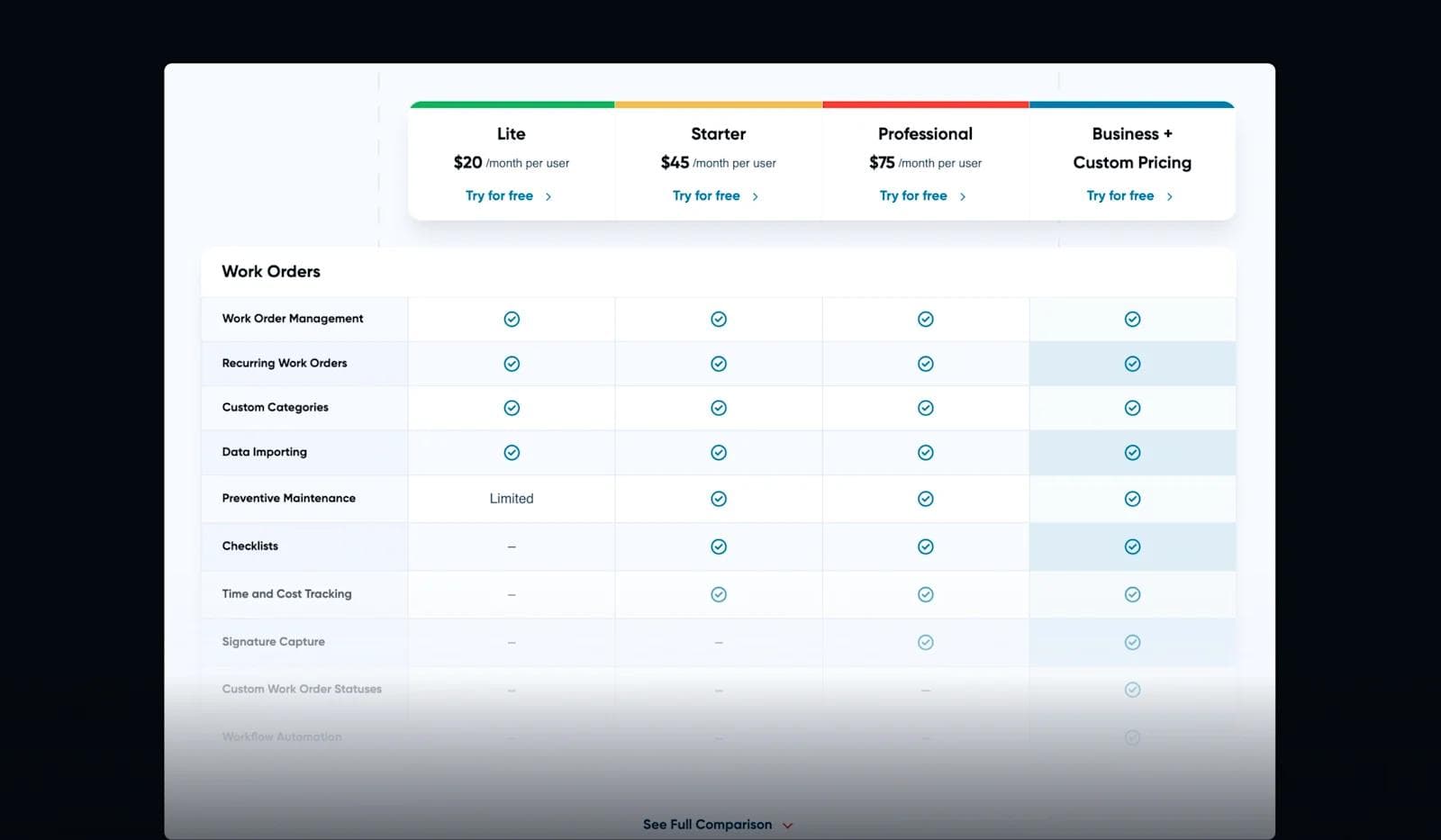The image size is (1441, 840).
Task: Select the Professional plan column header
Action: (x=925, y=133)
